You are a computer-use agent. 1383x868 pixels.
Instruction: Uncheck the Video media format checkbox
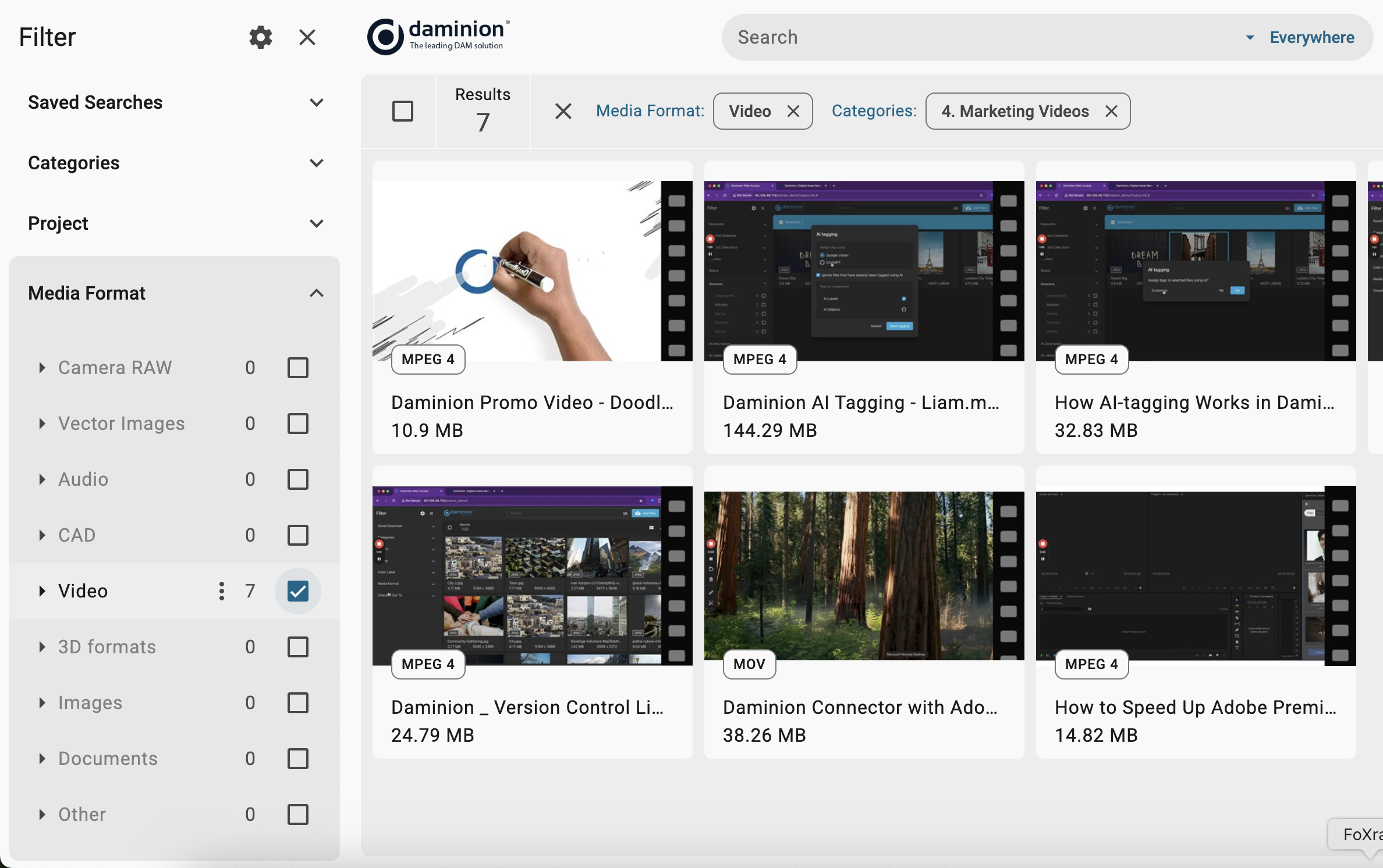click(297, 591)
